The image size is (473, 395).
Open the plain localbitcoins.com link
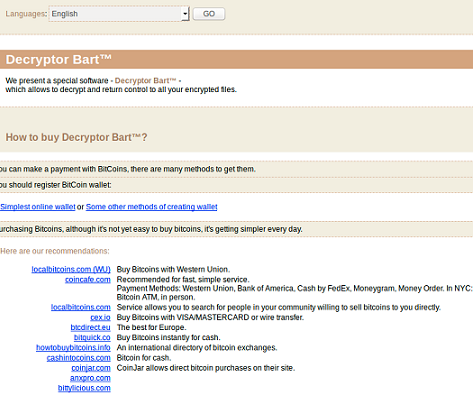tap(81, 307)
